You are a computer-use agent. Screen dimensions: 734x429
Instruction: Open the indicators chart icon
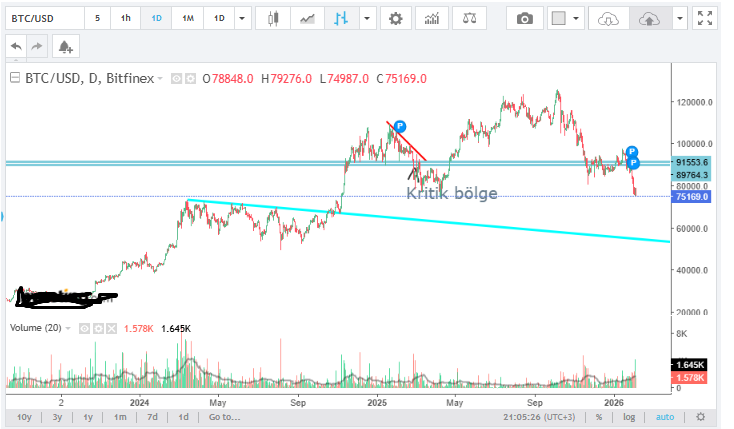(431, 18)
